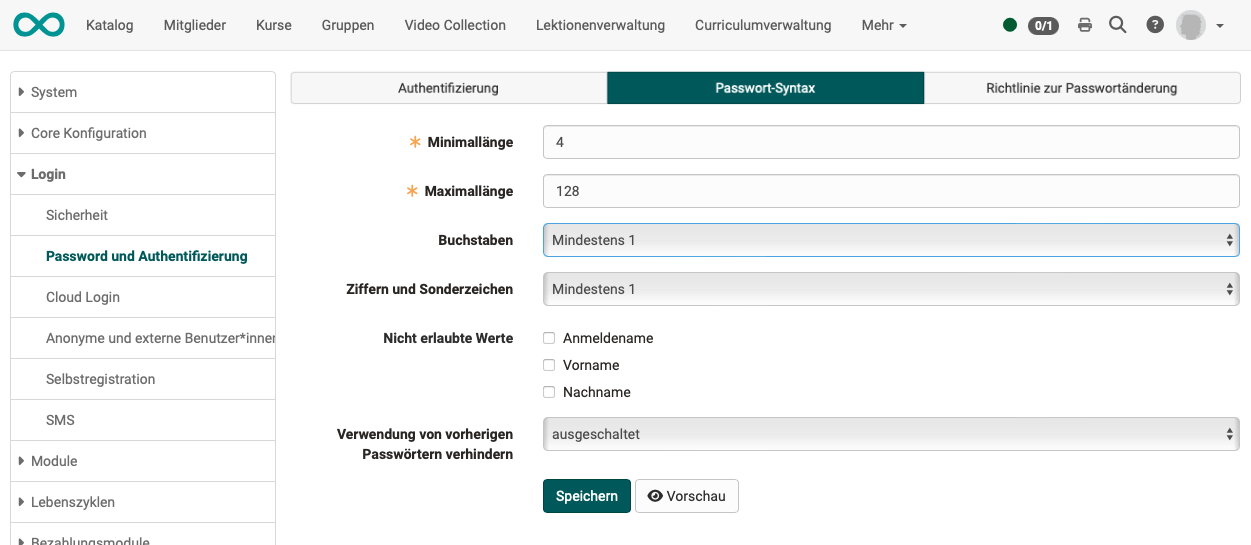1251x545 pixels.
Task: Click the Vorschau preview button
Action: (x=687, y=496)
